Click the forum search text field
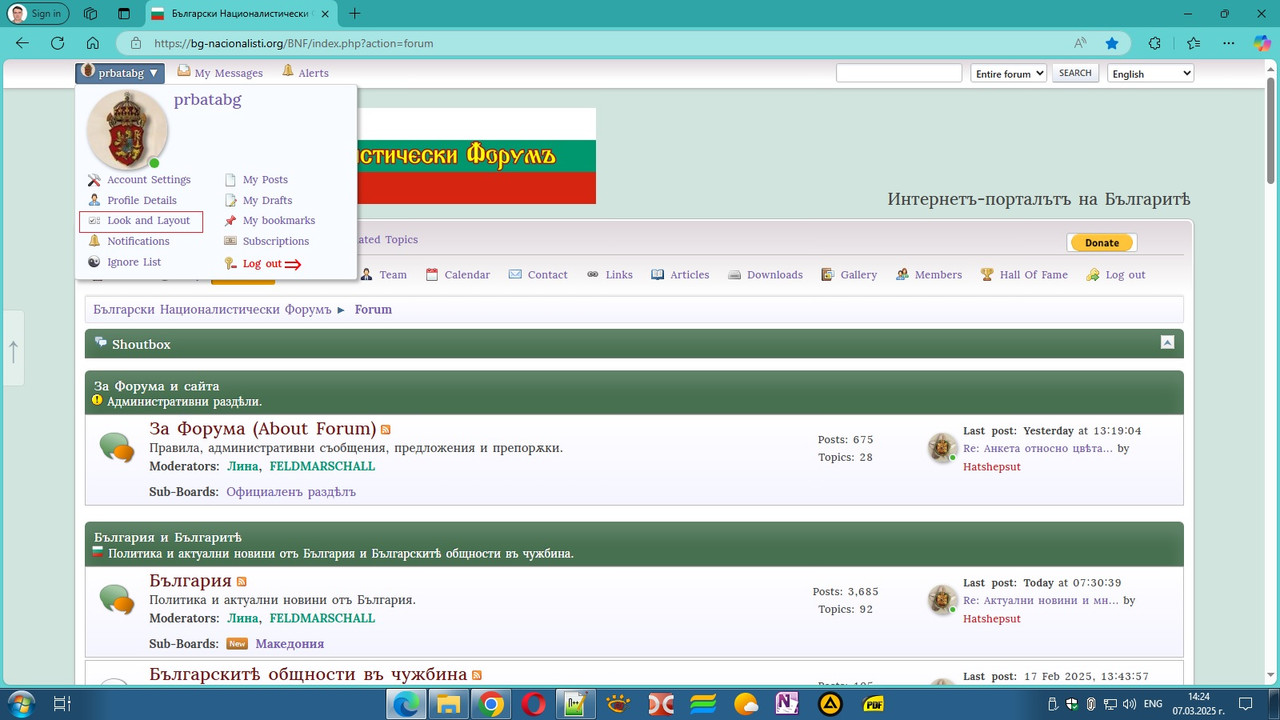 [899, 73]
